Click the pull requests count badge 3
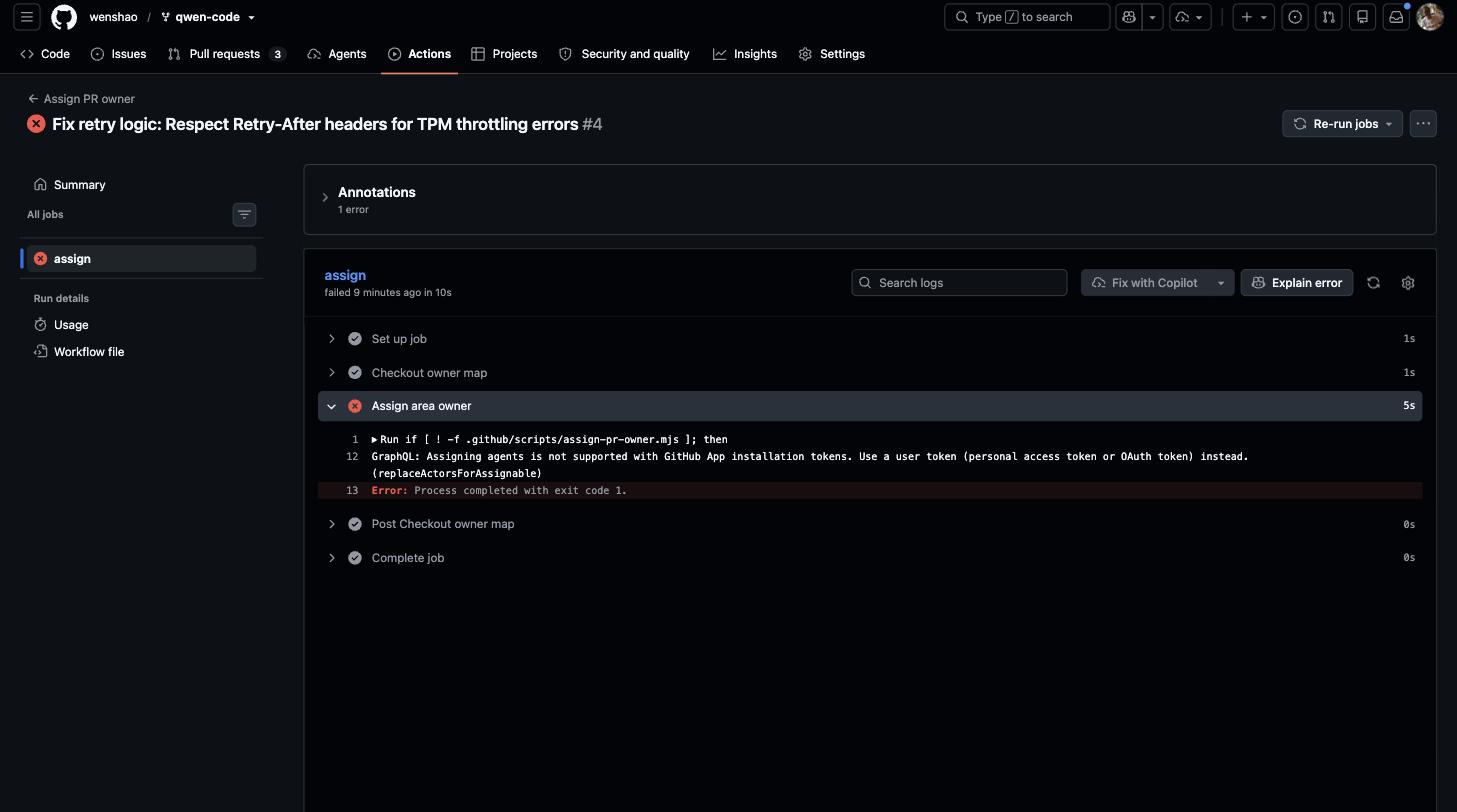Image resolution: width=1457 pixels, height=812 pixels. [x=277, y=54]
